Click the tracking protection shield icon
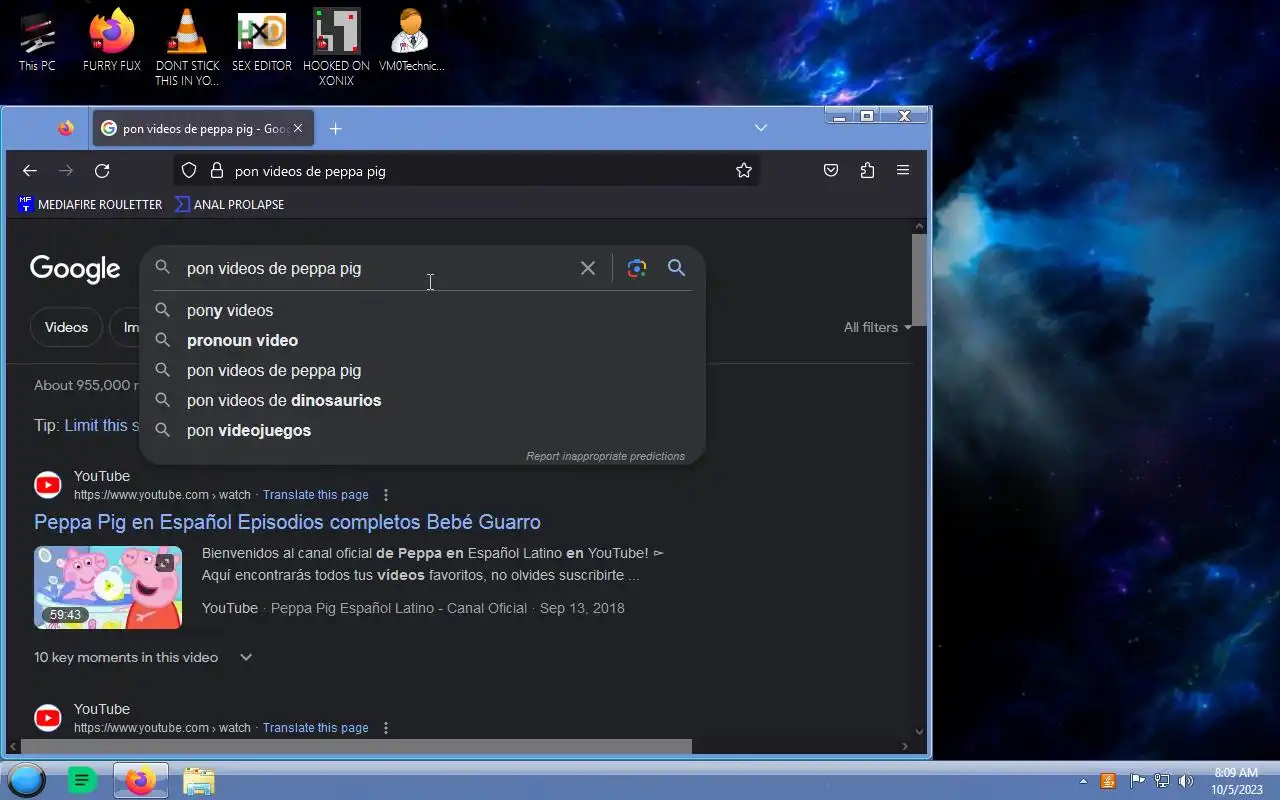Viewport: 1280px width, 800px height. [x=189, y=171]
